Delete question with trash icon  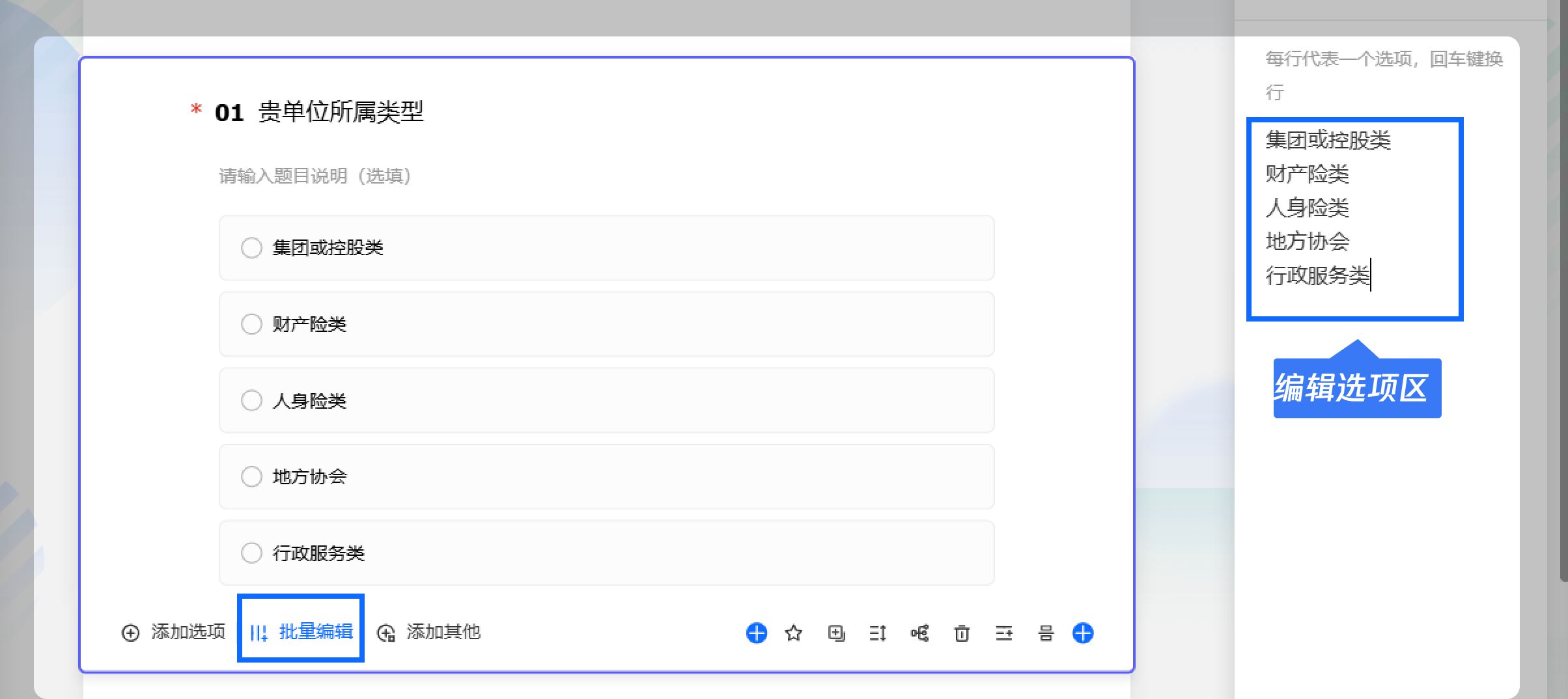coord(962,633)
